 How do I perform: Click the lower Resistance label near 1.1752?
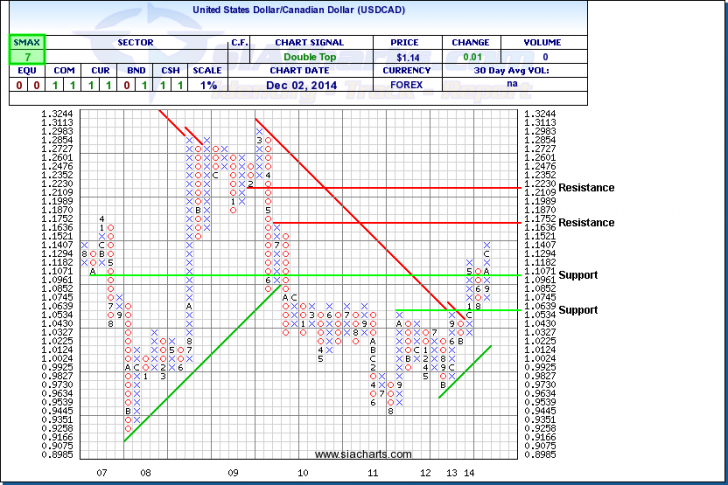tap(586, 222)
